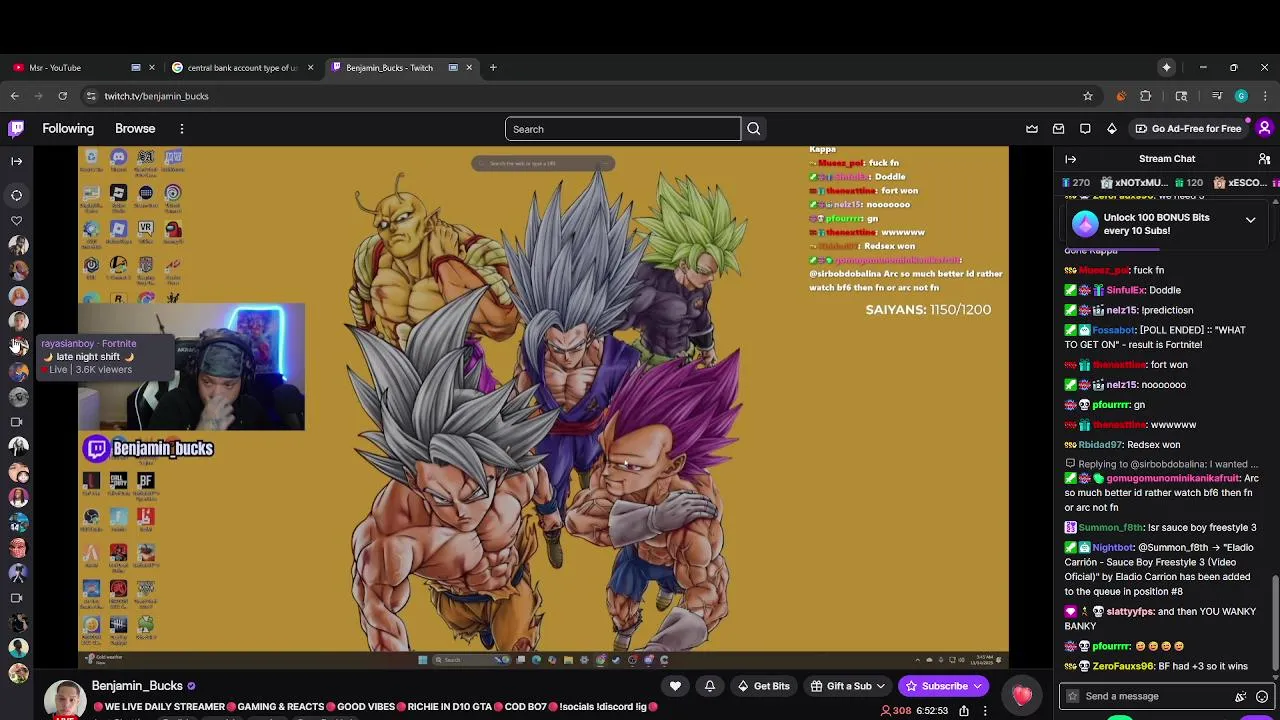This screenshot has height=720, width=1280.
Task: Click SinfulEx username in chat
Action: 1125,290
